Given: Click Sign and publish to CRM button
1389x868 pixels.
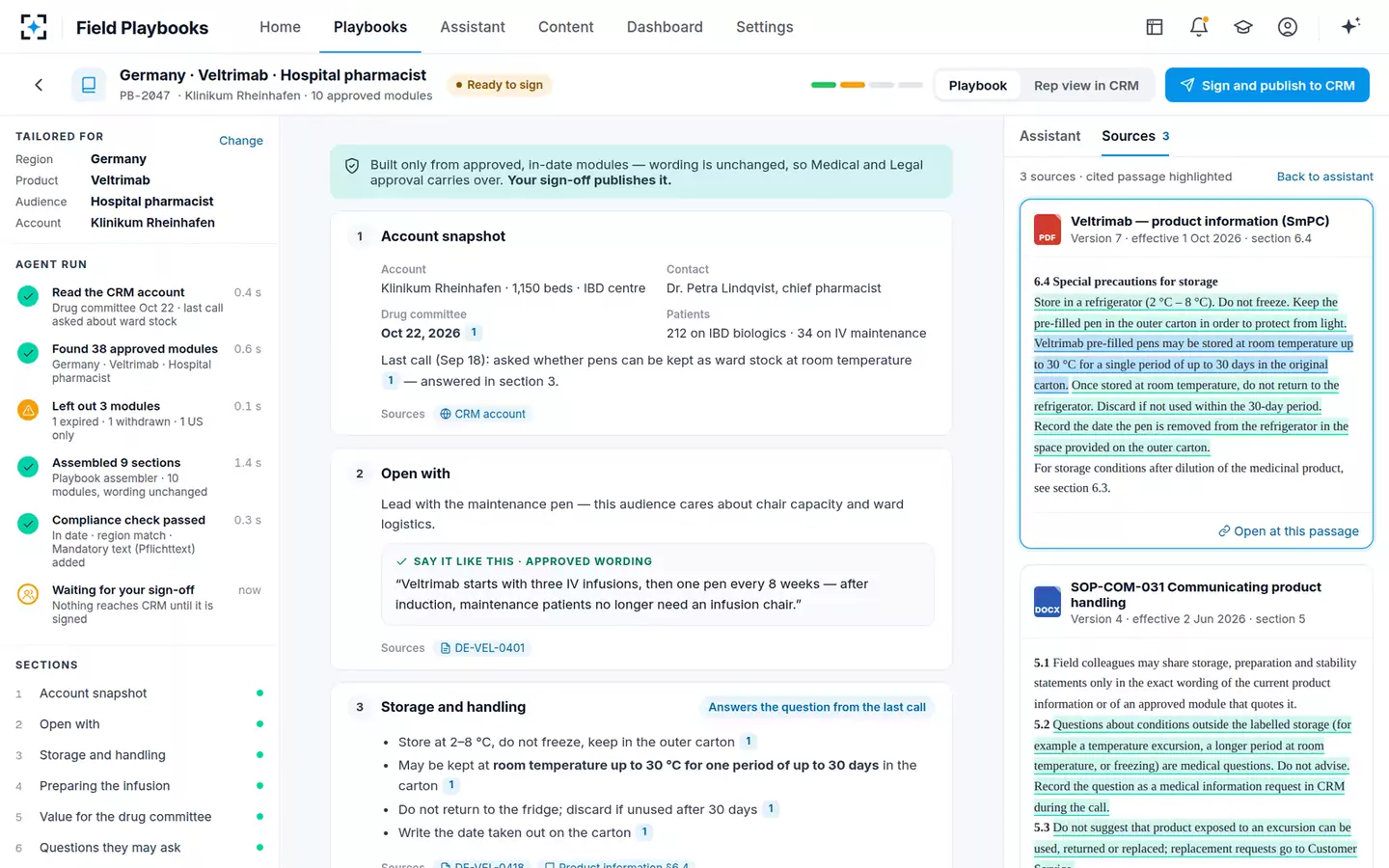Looking at the screenshot, I should coord(1267,85).
